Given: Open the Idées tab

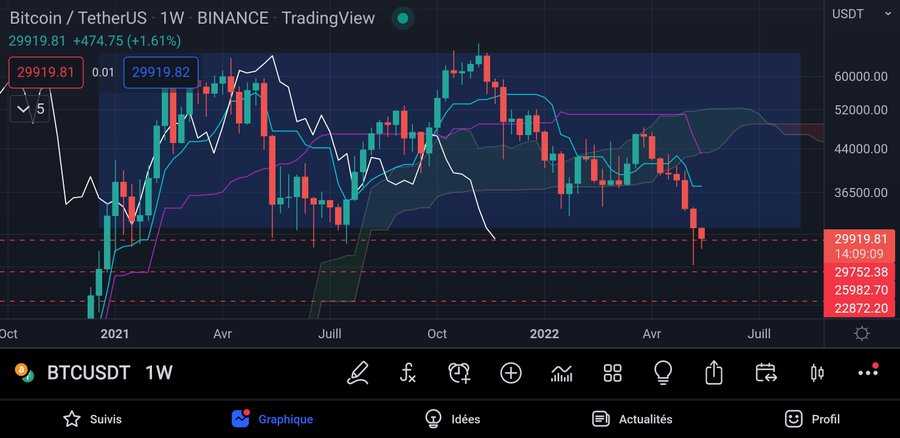Looking at the screenshot, I should coord(452,419).
